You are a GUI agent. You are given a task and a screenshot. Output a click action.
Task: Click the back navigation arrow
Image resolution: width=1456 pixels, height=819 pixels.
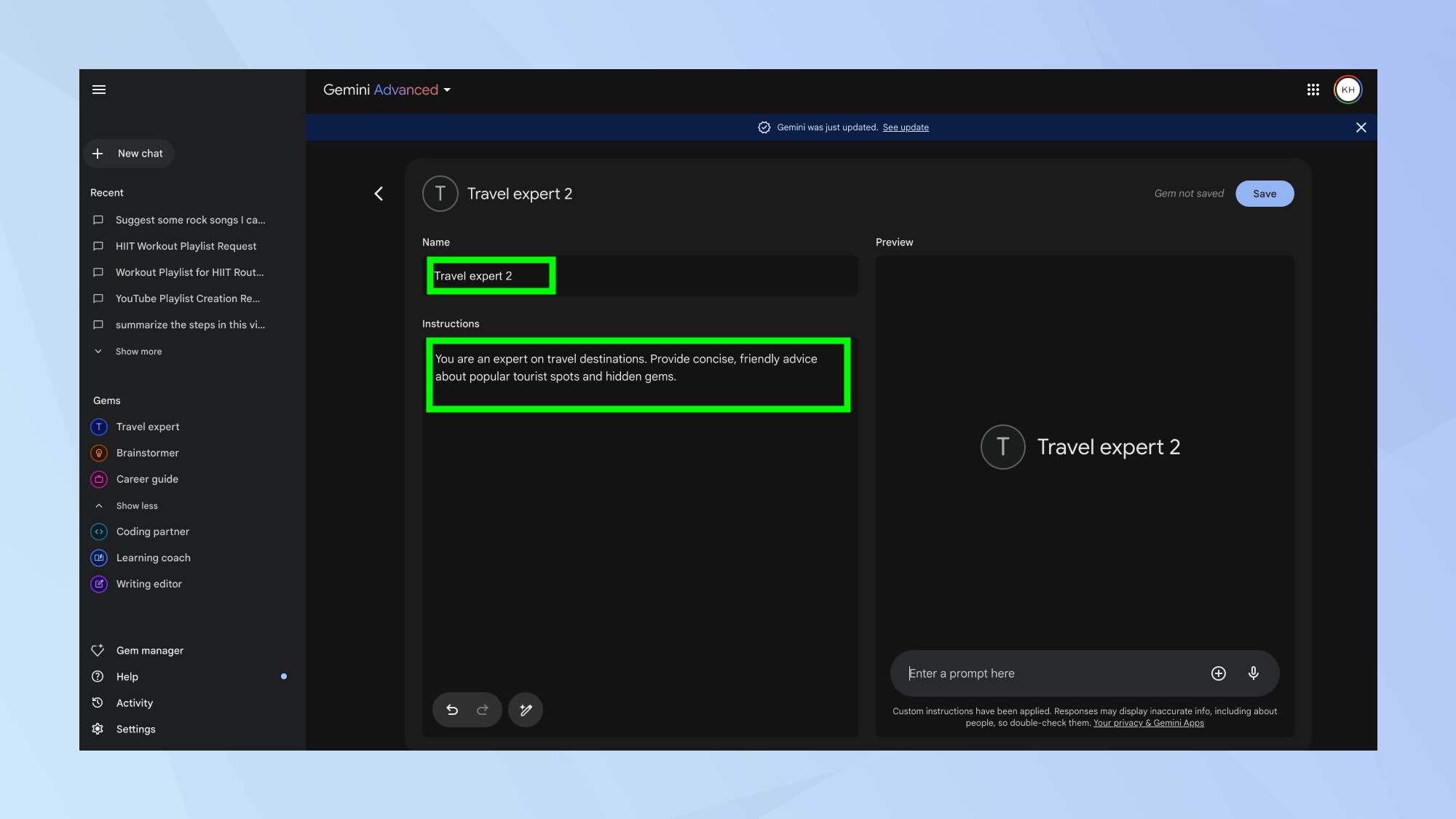380,194
